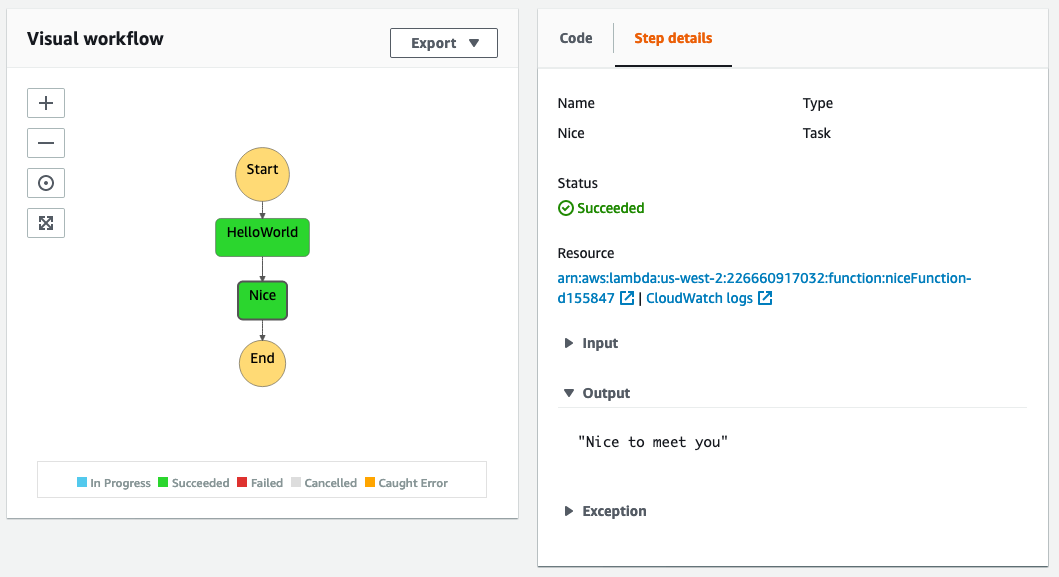Screen dimensions: 1059x577
Task: Click the zoom out tool on the workflow canvas
Action: (45, 142)
